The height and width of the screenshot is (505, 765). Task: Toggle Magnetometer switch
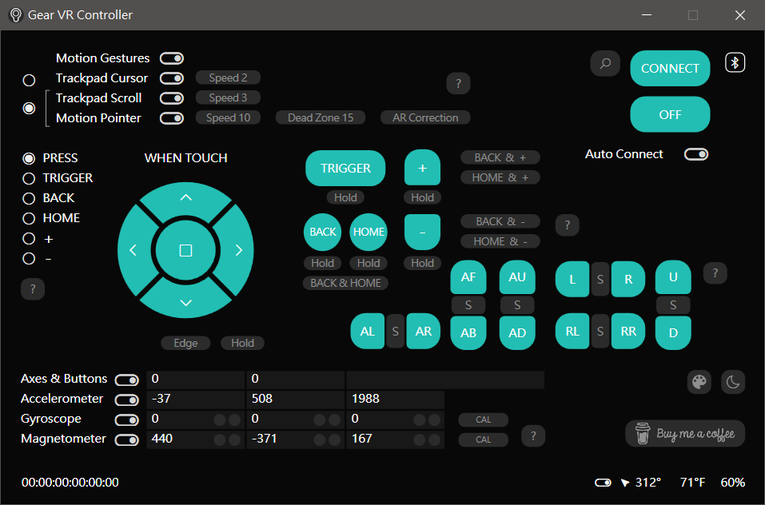127,440
